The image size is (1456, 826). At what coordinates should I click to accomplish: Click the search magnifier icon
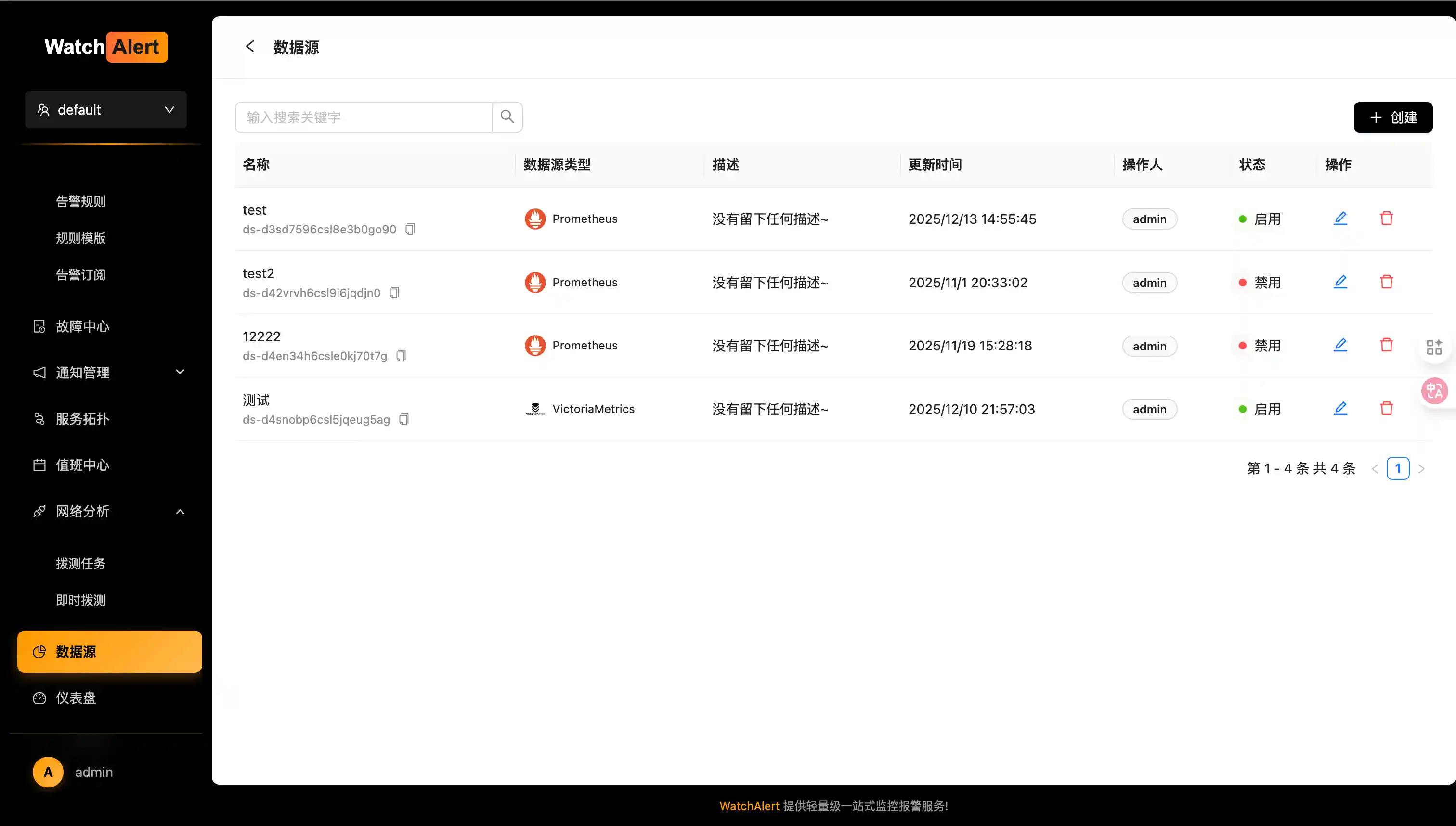tap(507, 117)
